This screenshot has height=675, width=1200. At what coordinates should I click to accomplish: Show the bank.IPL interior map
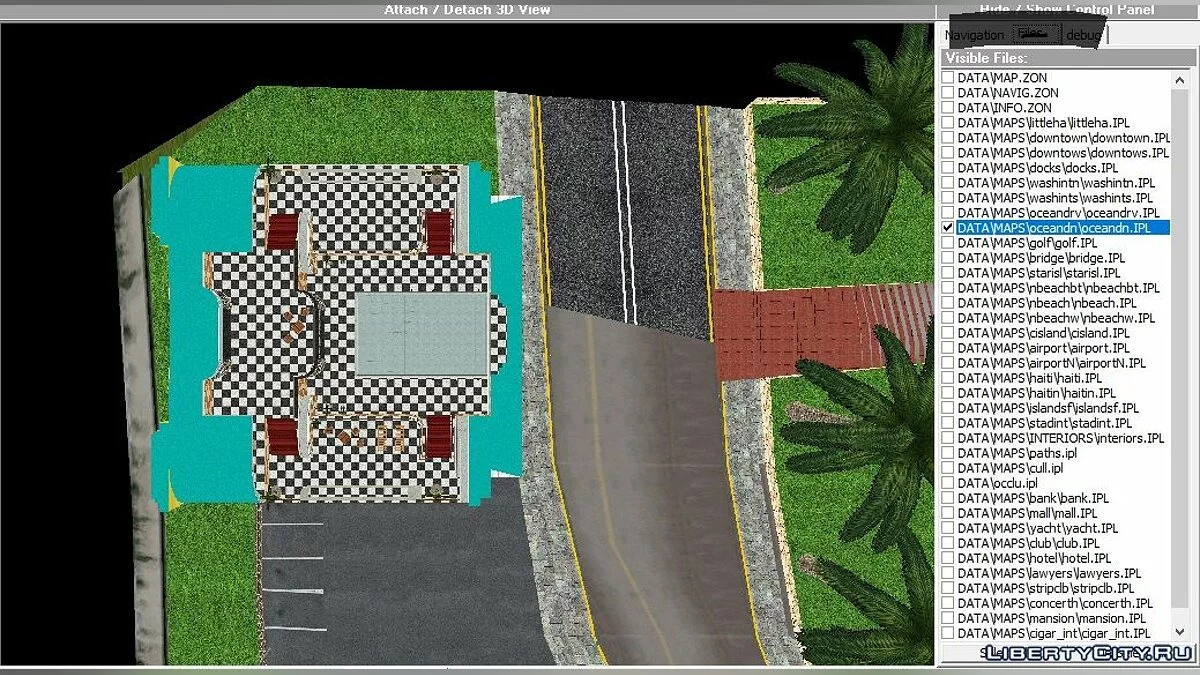946,497
